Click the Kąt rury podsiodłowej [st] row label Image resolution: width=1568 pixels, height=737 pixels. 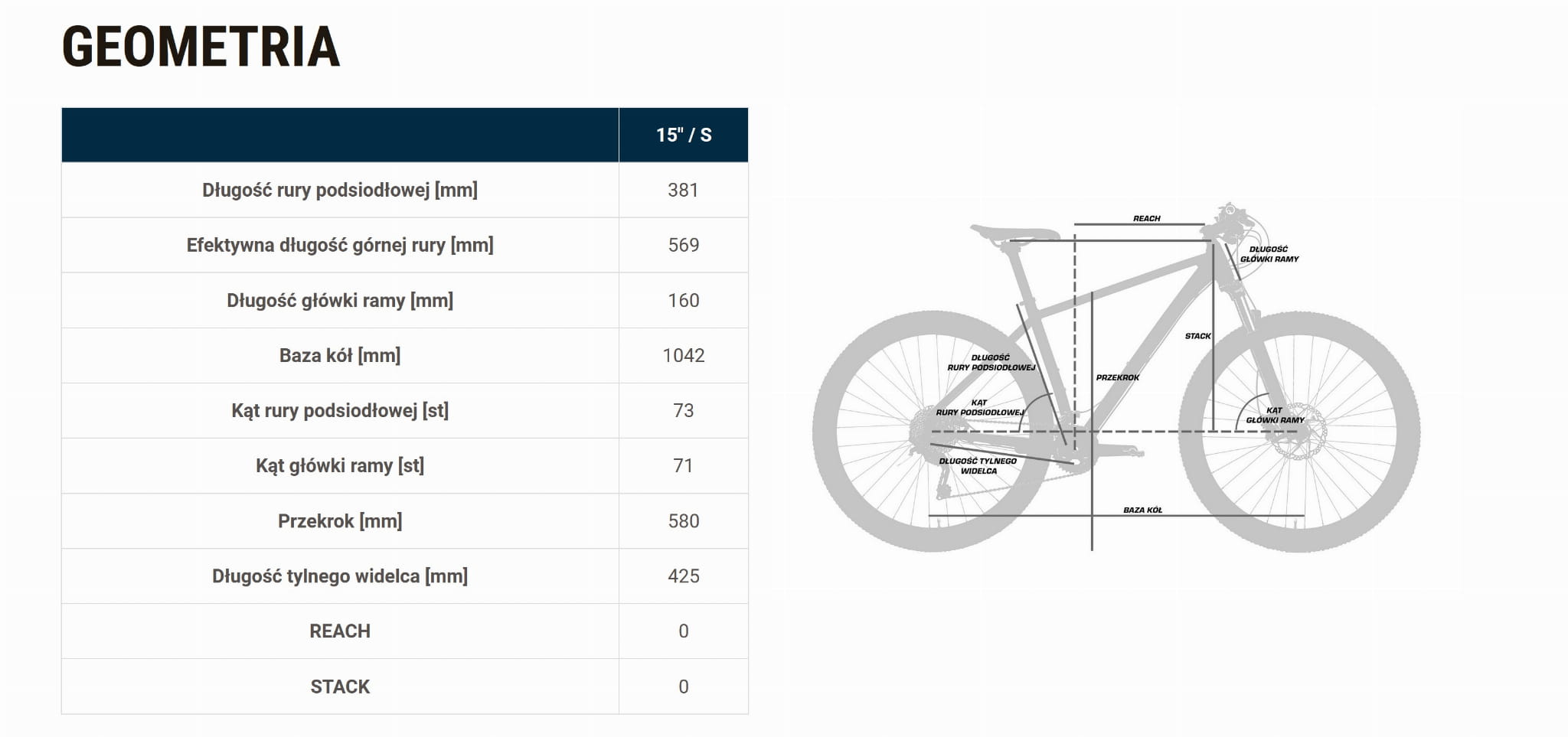pos(340,410)
